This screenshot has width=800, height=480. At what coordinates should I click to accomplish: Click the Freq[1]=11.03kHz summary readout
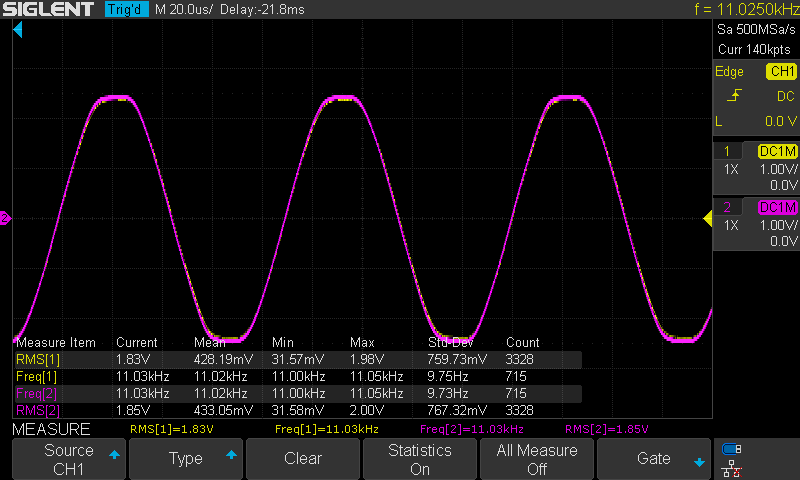click(327, 429)
